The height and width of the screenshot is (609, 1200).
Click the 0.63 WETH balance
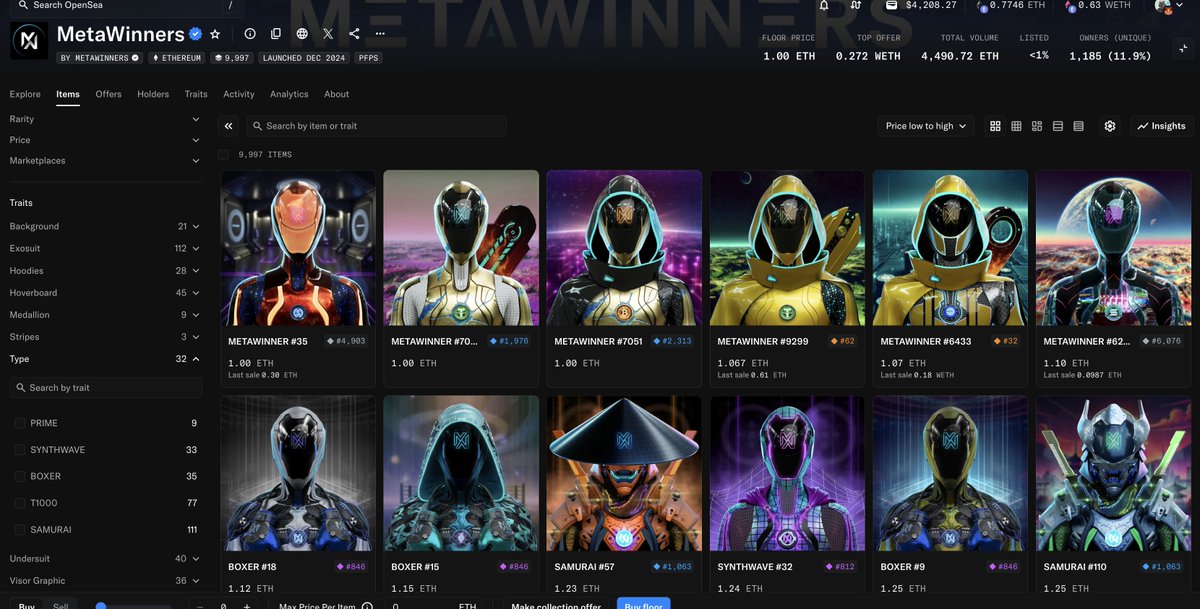(1097, 5)
